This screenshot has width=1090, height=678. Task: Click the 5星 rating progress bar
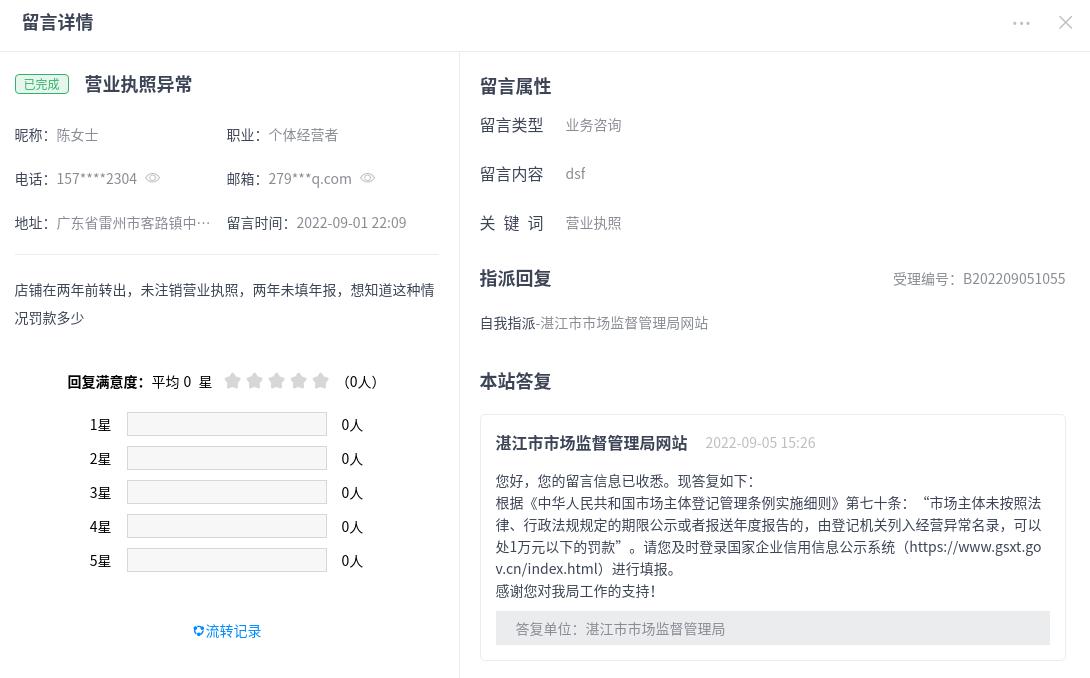(227, 560)
